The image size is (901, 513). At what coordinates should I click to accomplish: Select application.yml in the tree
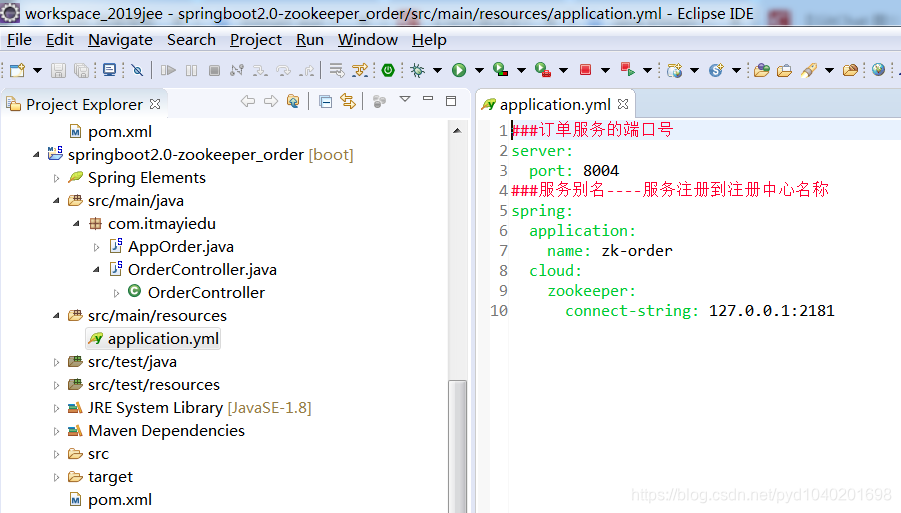pos(153,338)
